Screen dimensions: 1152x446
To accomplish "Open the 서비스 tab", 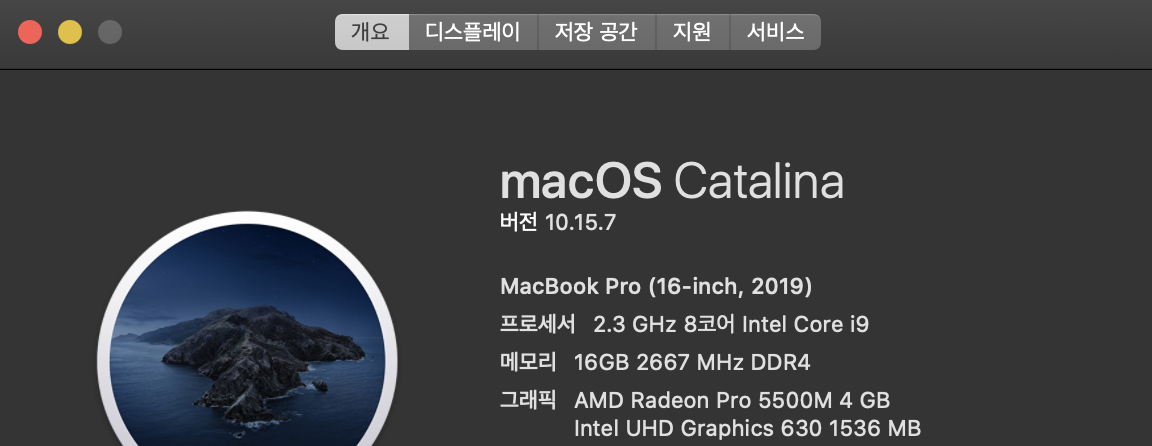I will [x=775, y=32].
